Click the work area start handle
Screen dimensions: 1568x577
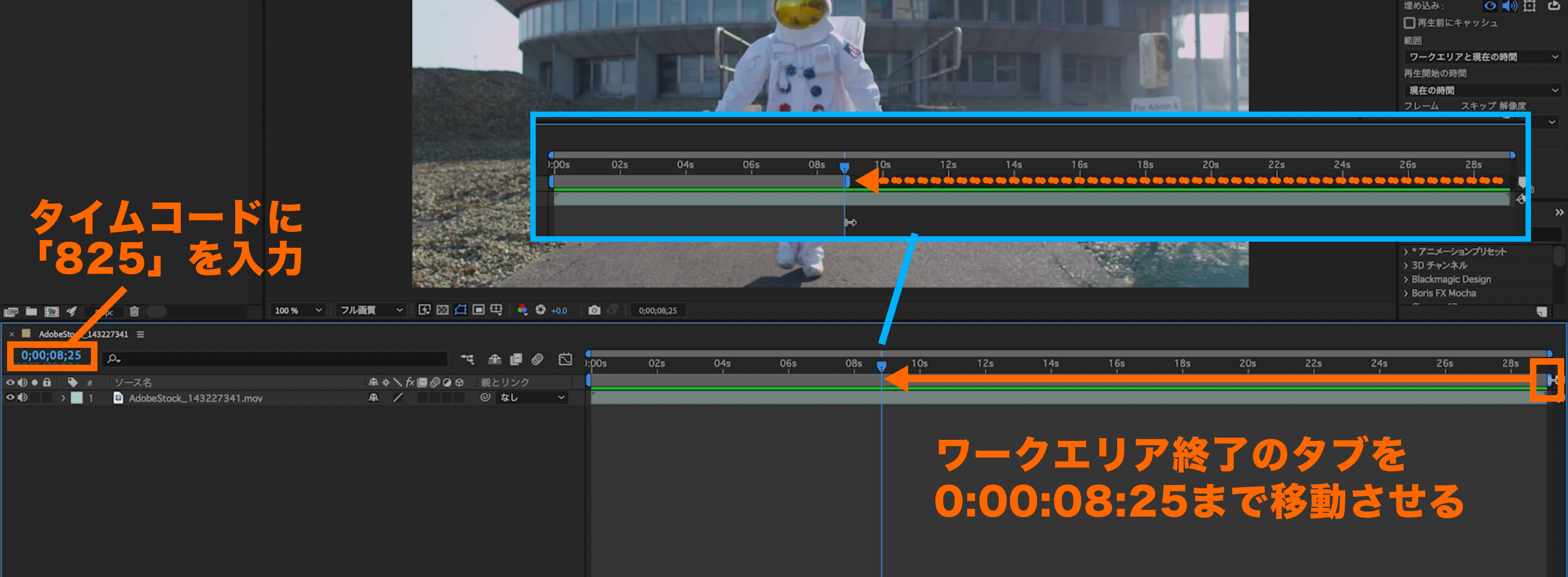coord(589,380)
